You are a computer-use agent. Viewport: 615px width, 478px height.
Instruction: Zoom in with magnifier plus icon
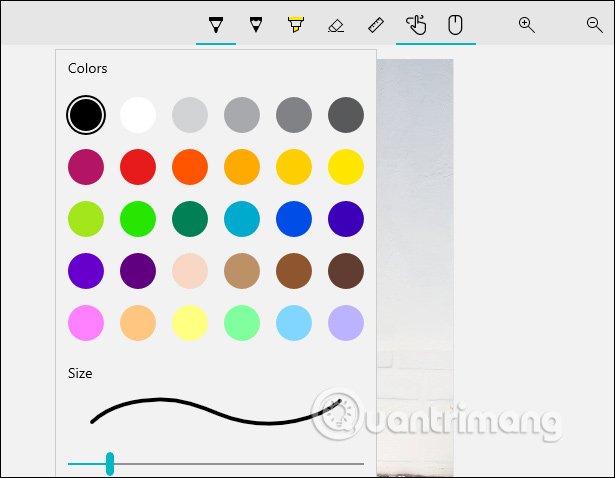(527, 25)
